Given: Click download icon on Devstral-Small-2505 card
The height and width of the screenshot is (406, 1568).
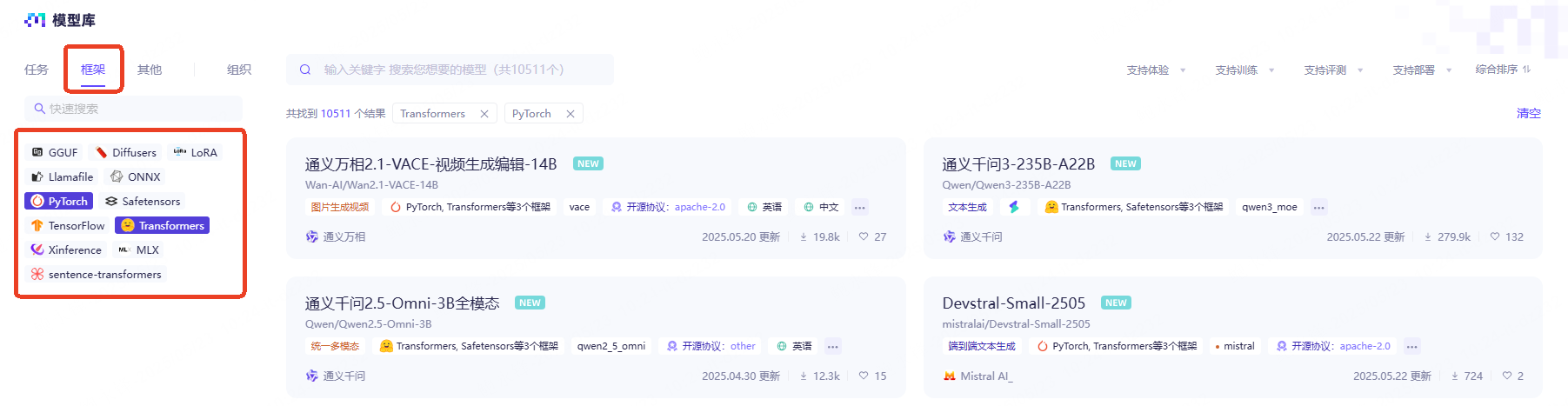Looking at the screenshot, I should tap(1455, 376).
